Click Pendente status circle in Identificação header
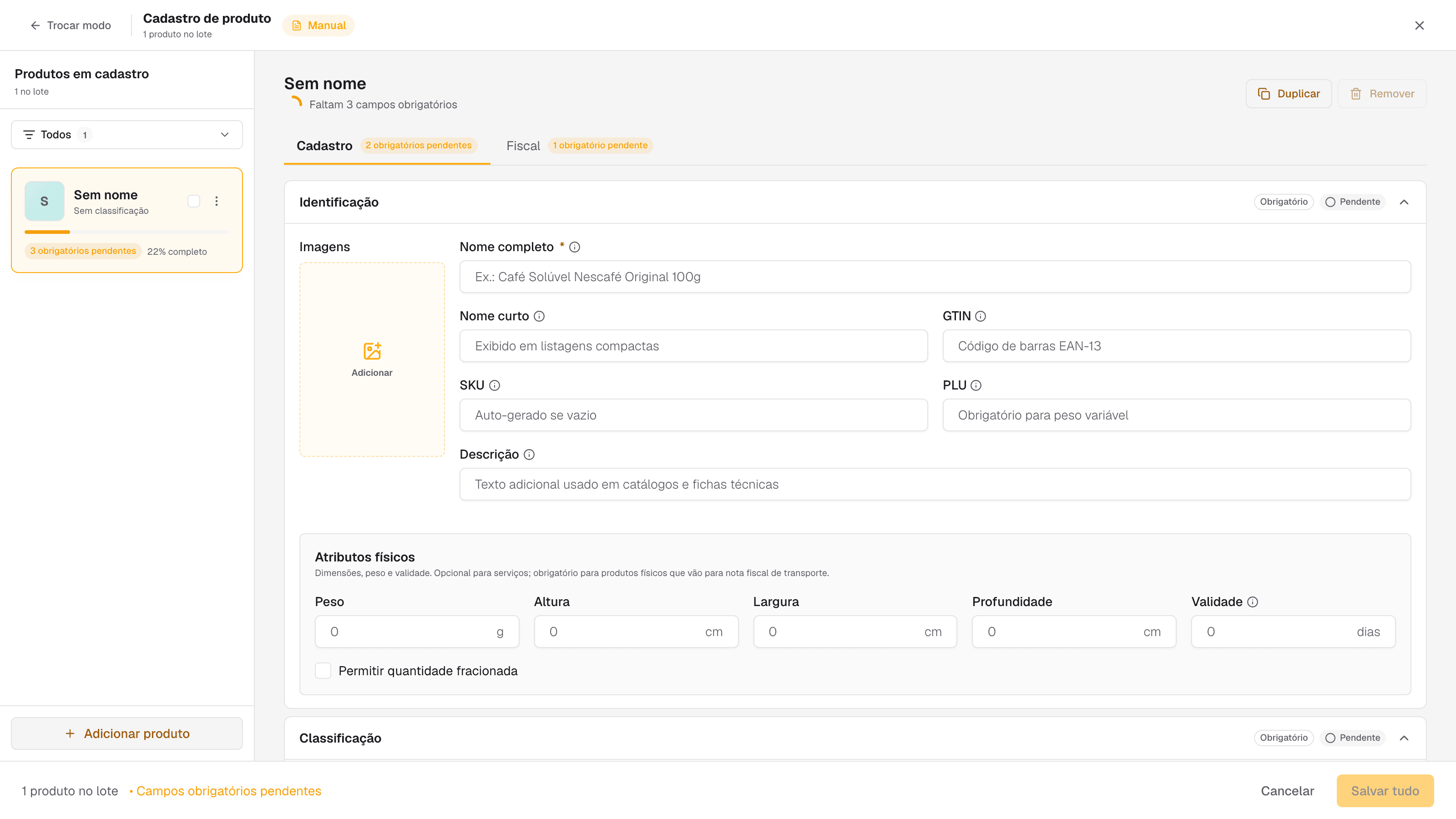Screen dimensions: 1456x819 pos(1330,202)
